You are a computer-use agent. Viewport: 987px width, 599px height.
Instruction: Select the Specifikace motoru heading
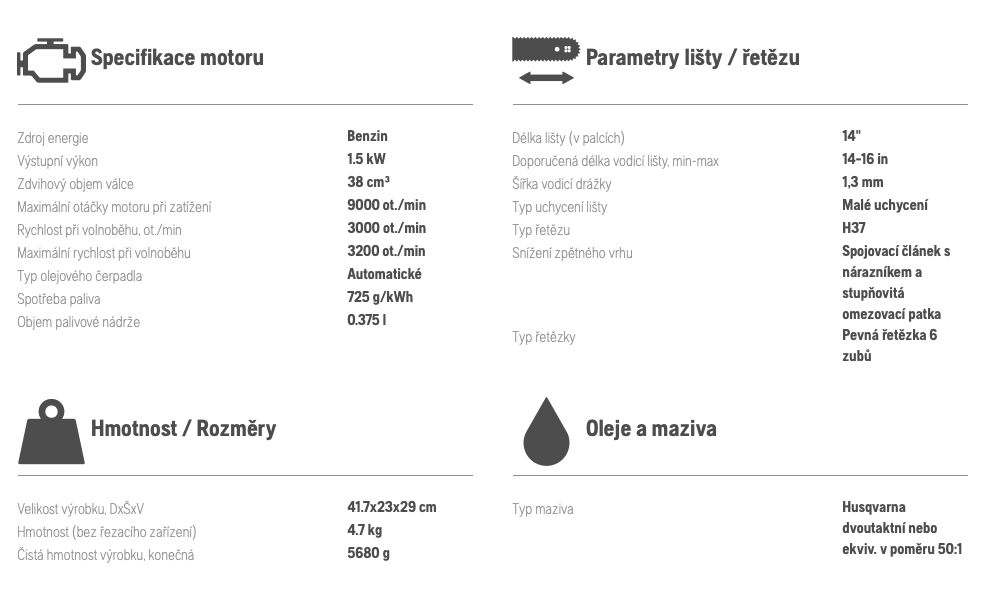[x=177, y=57]
